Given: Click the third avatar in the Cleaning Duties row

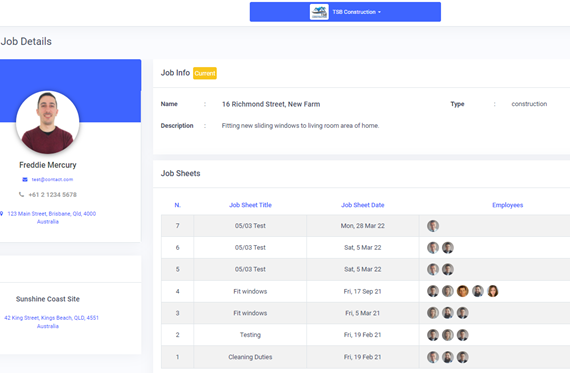Looking at the screenshot, I should (463, 357).
